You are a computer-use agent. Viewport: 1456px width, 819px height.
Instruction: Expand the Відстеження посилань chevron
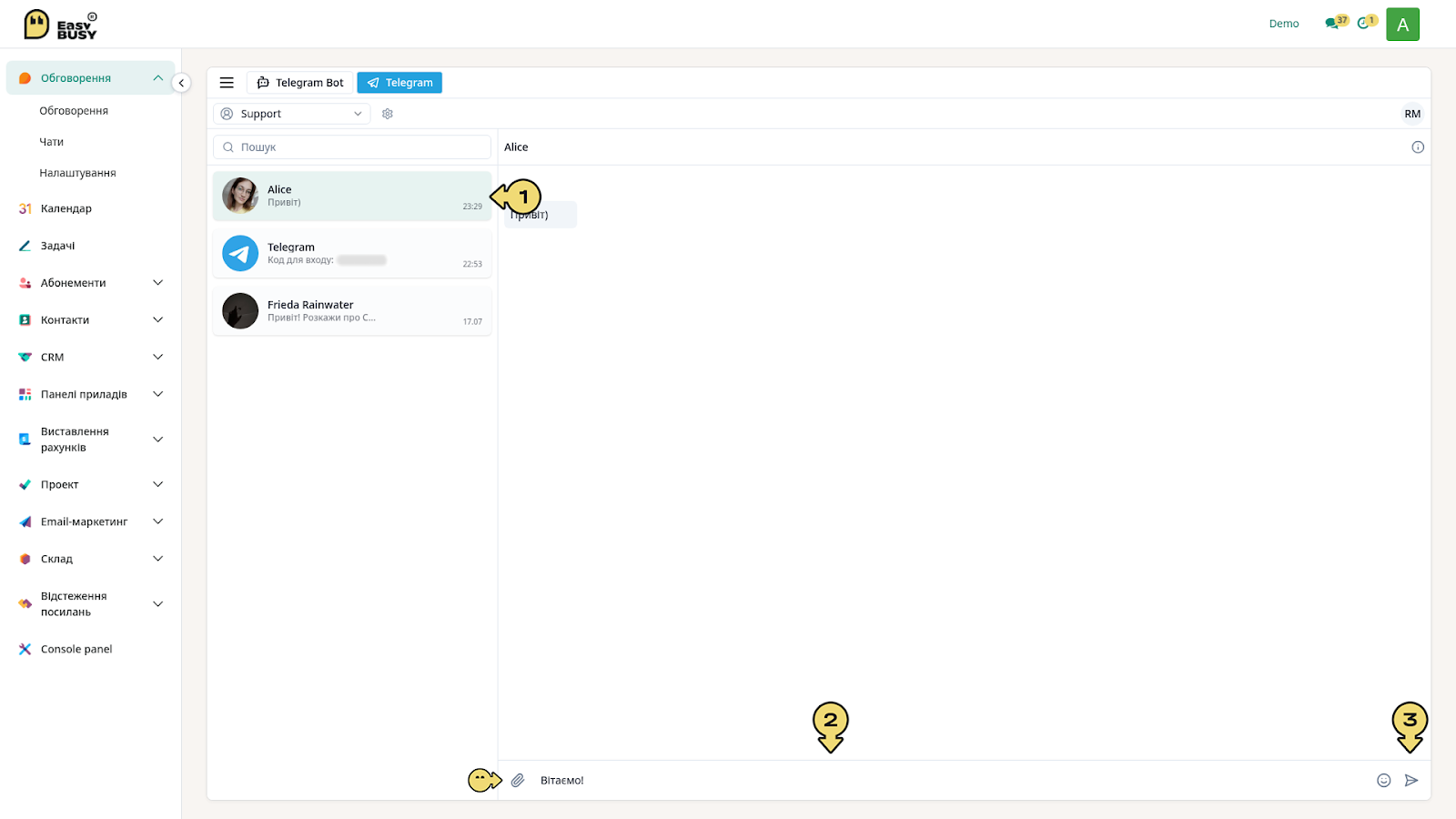click(x=157, y=604)
